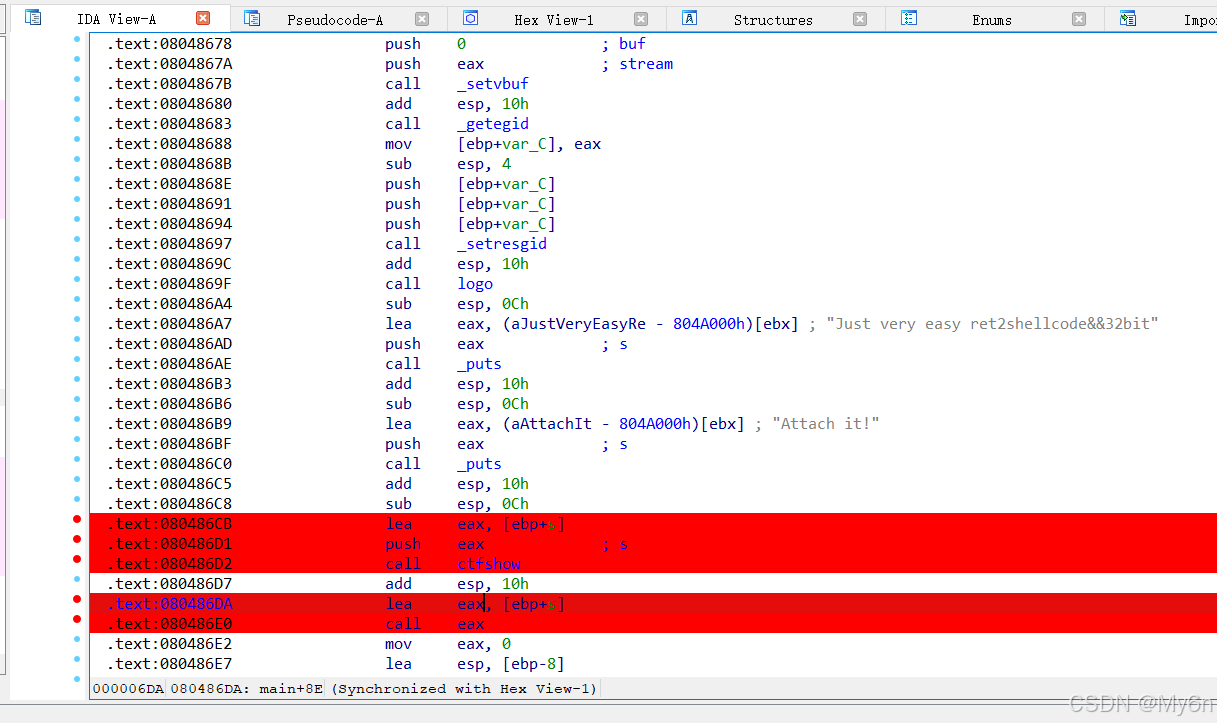Click the _puts call at 080486AE
1217x723 pixels.
tap(480, 364)
